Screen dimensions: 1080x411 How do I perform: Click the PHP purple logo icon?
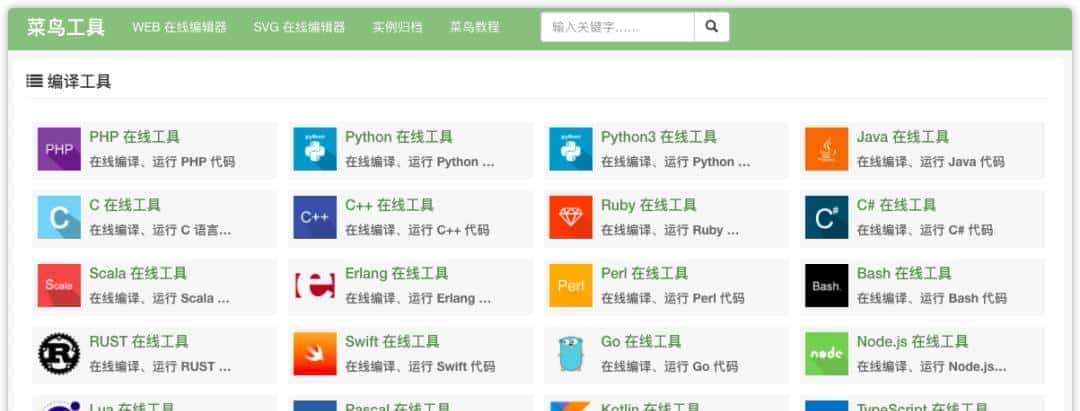[59, 149]
